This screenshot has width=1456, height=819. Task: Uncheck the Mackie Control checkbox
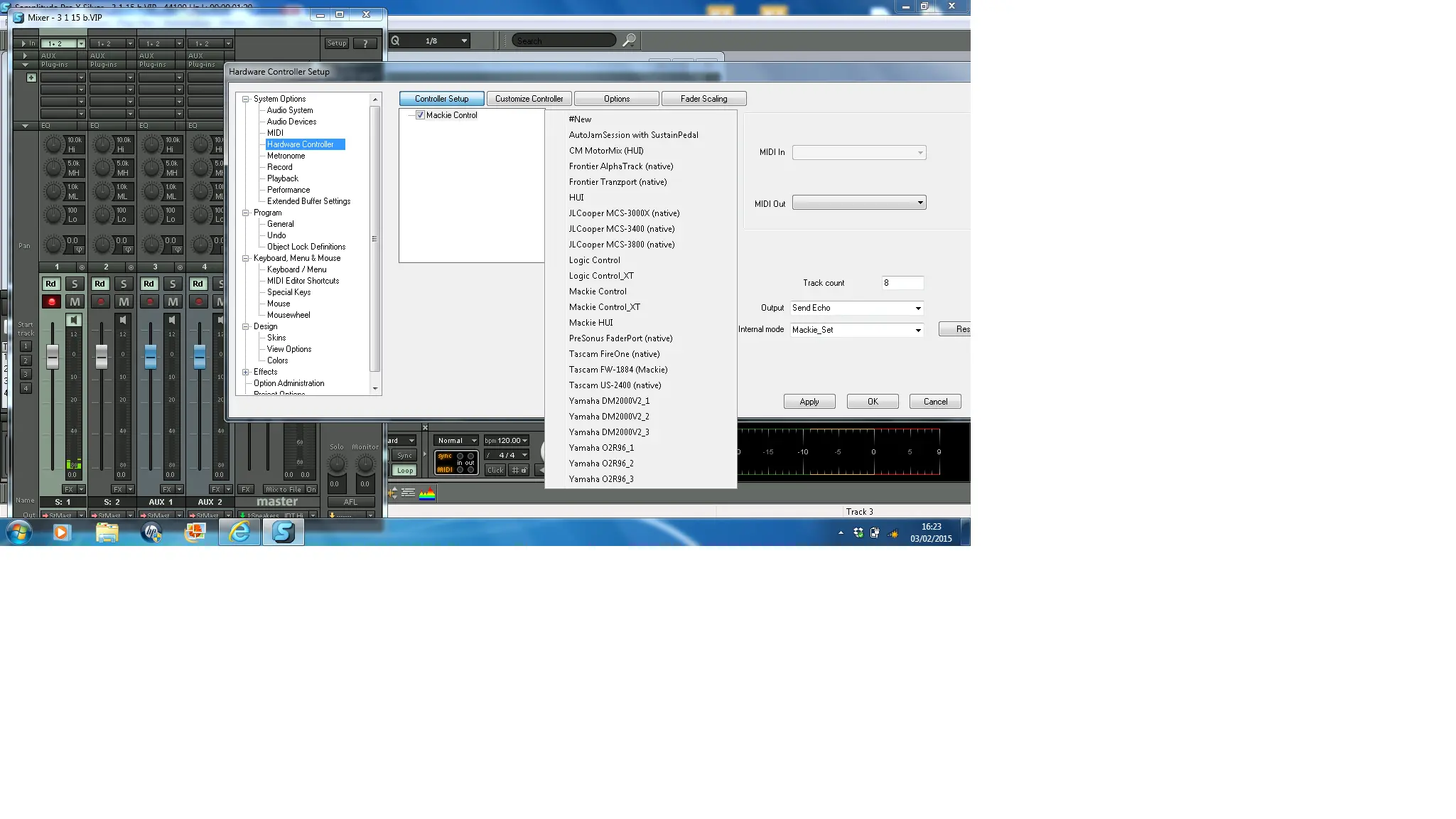coord(420,115)
